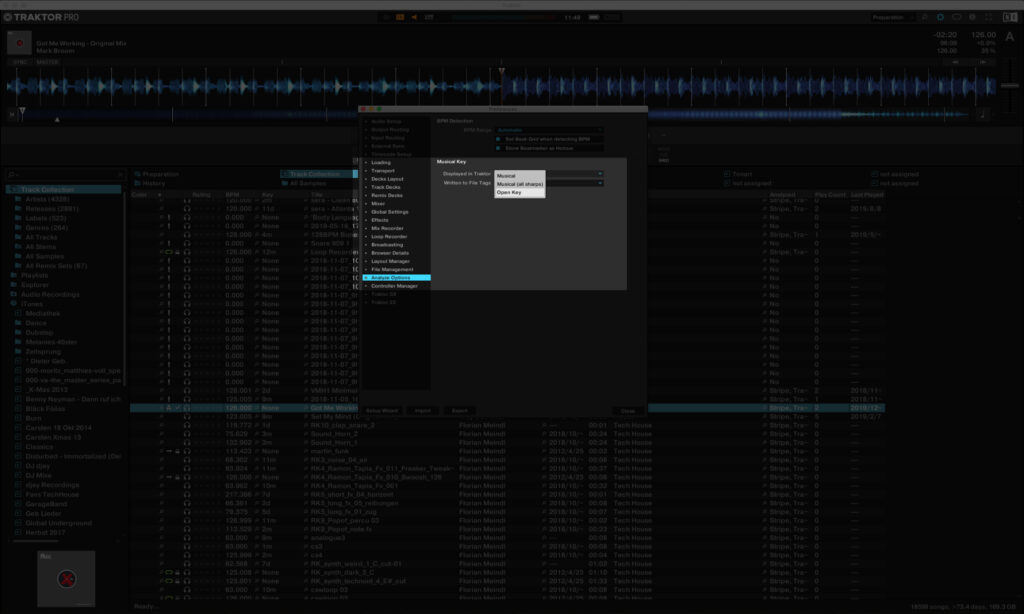Click the track stripe overview waveform

(x=496, y=114)
